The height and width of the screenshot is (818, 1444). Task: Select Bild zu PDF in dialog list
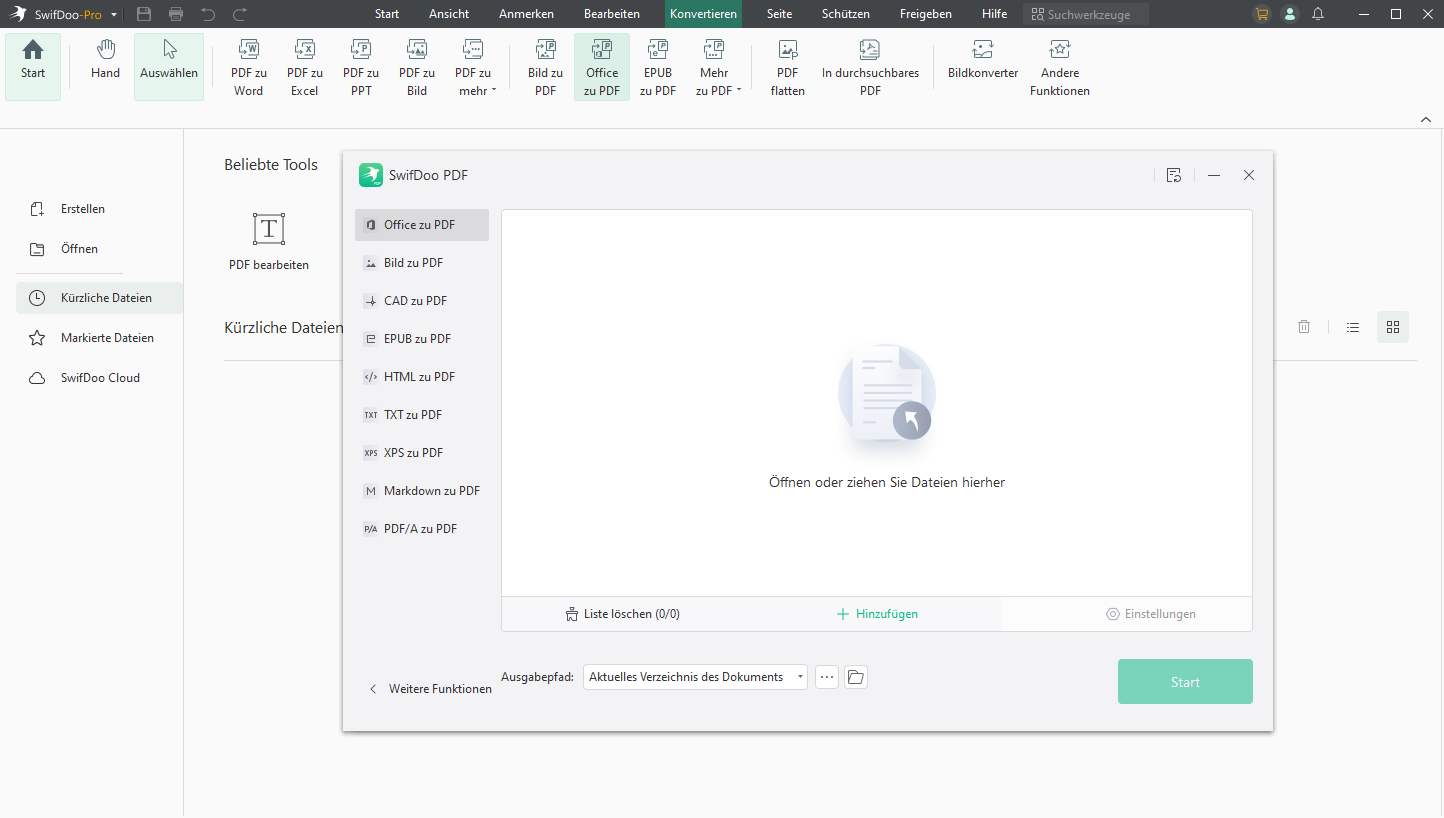[x=422, y=263]
